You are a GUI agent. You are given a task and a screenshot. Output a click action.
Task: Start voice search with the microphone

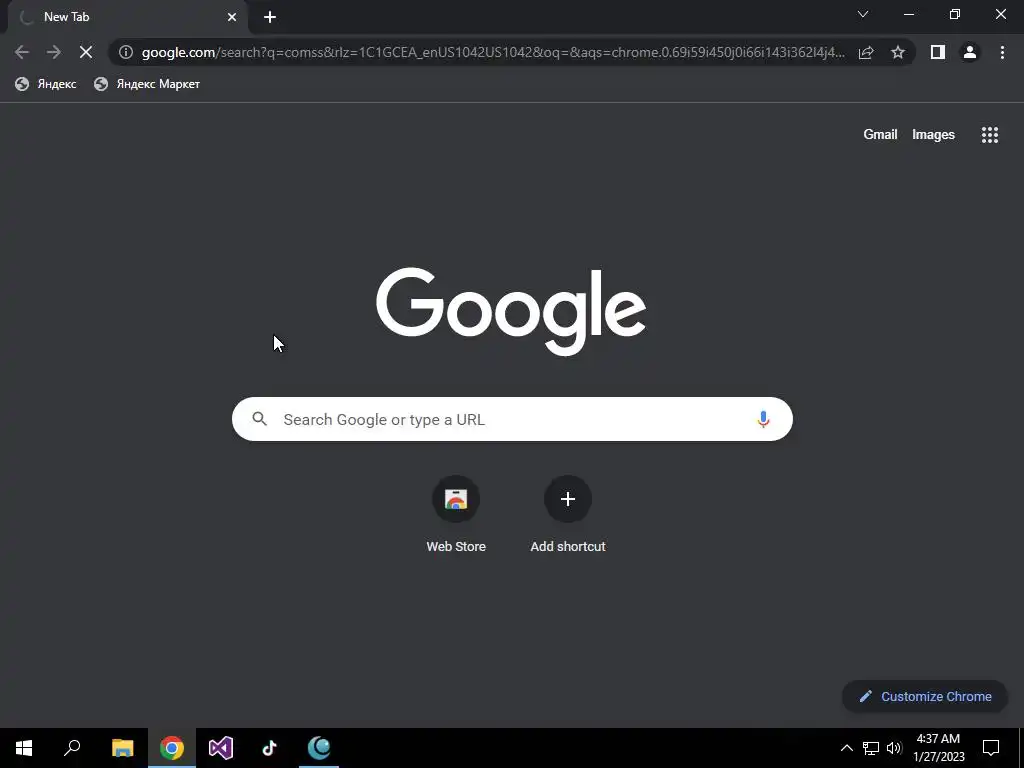(763, 419)
